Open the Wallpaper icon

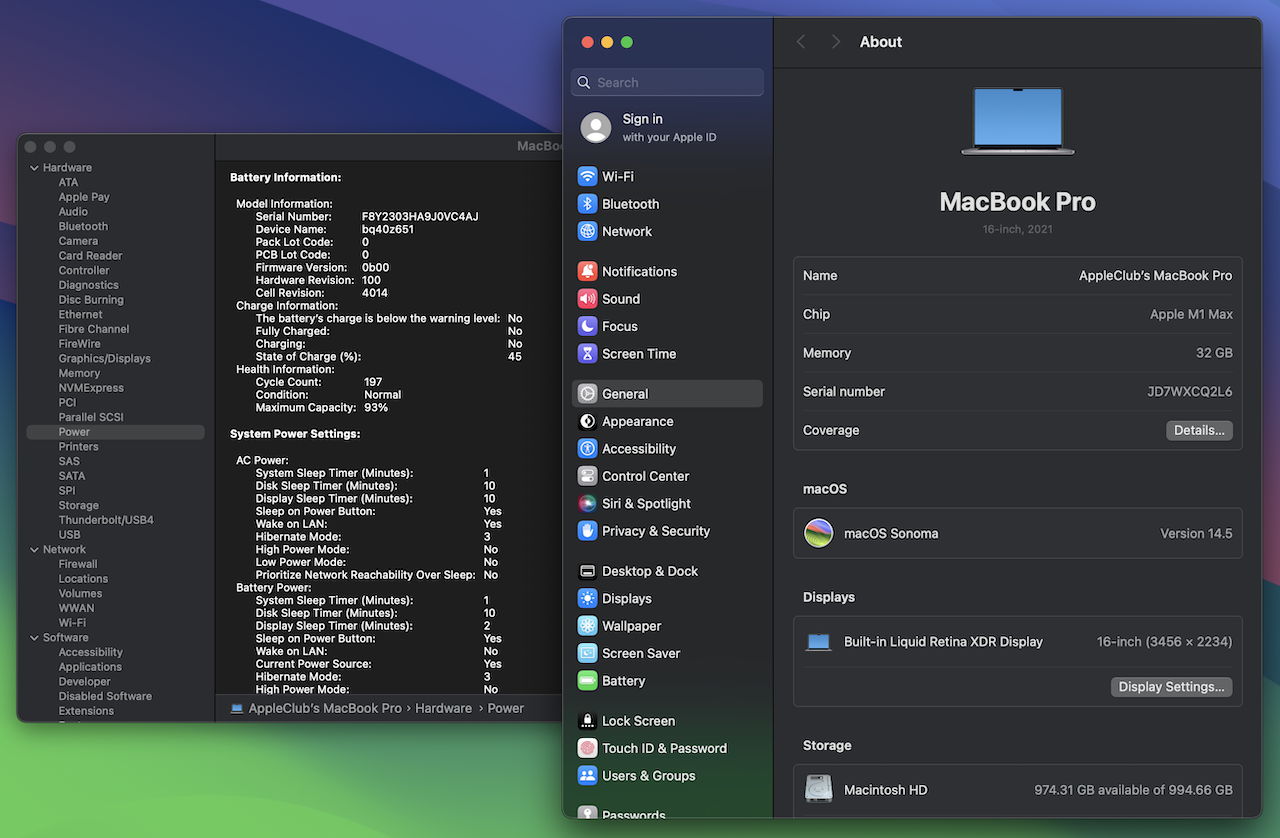click(x=587, y=626)
